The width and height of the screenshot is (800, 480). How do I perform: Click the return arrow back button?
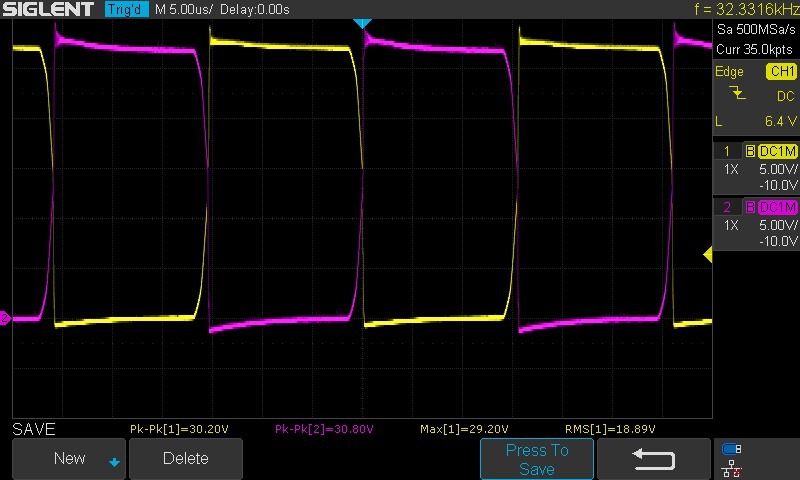point(653,459)
